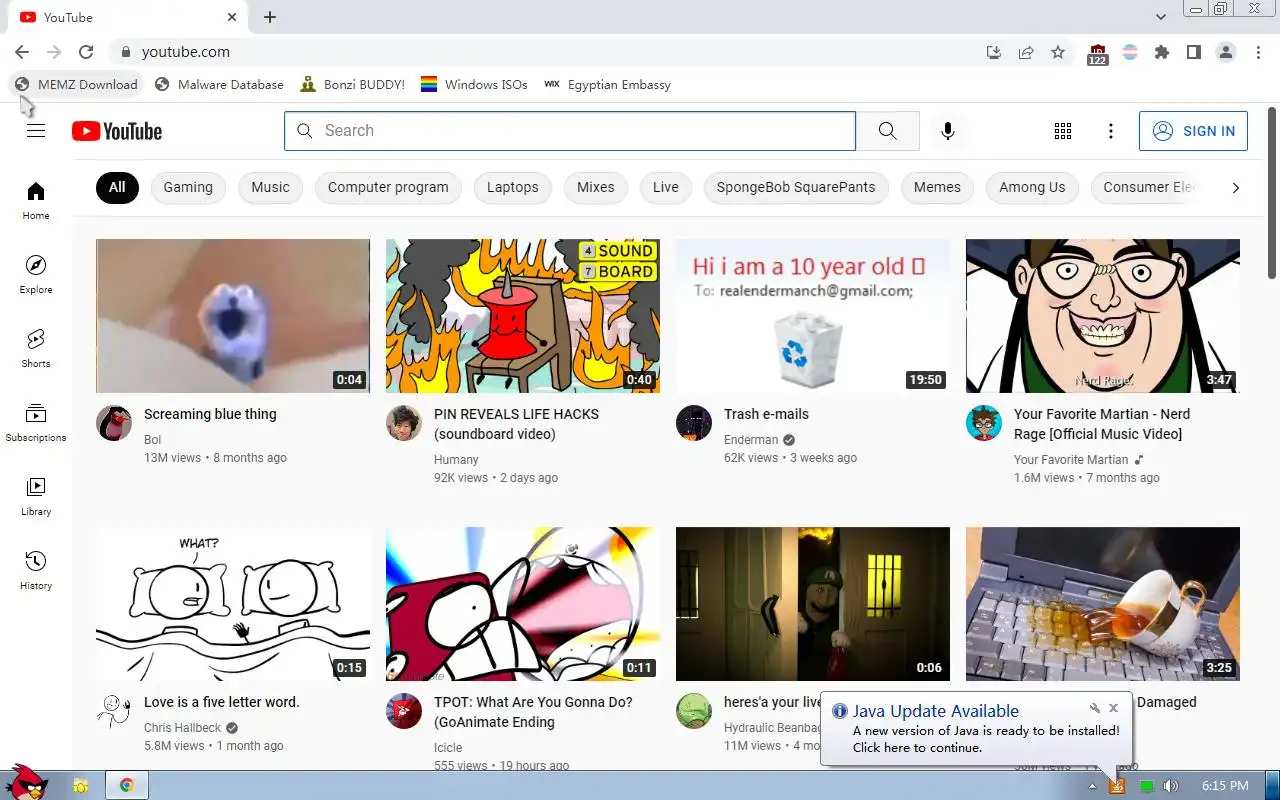Viewport: 1280px width, 800px height.
Task: Play TPOT What Are You Gonna Do thumbnail
Action: (x=523, y=604)
